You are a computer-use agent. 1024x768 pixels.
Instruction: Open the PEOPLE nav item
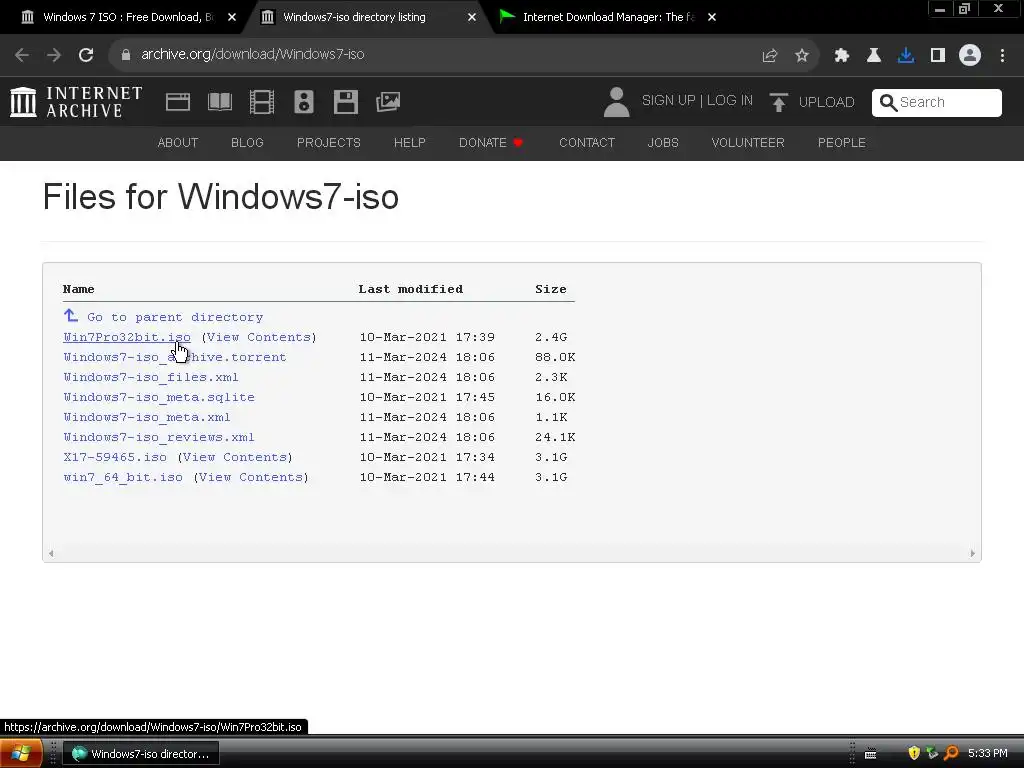click(x=842, y=142)
